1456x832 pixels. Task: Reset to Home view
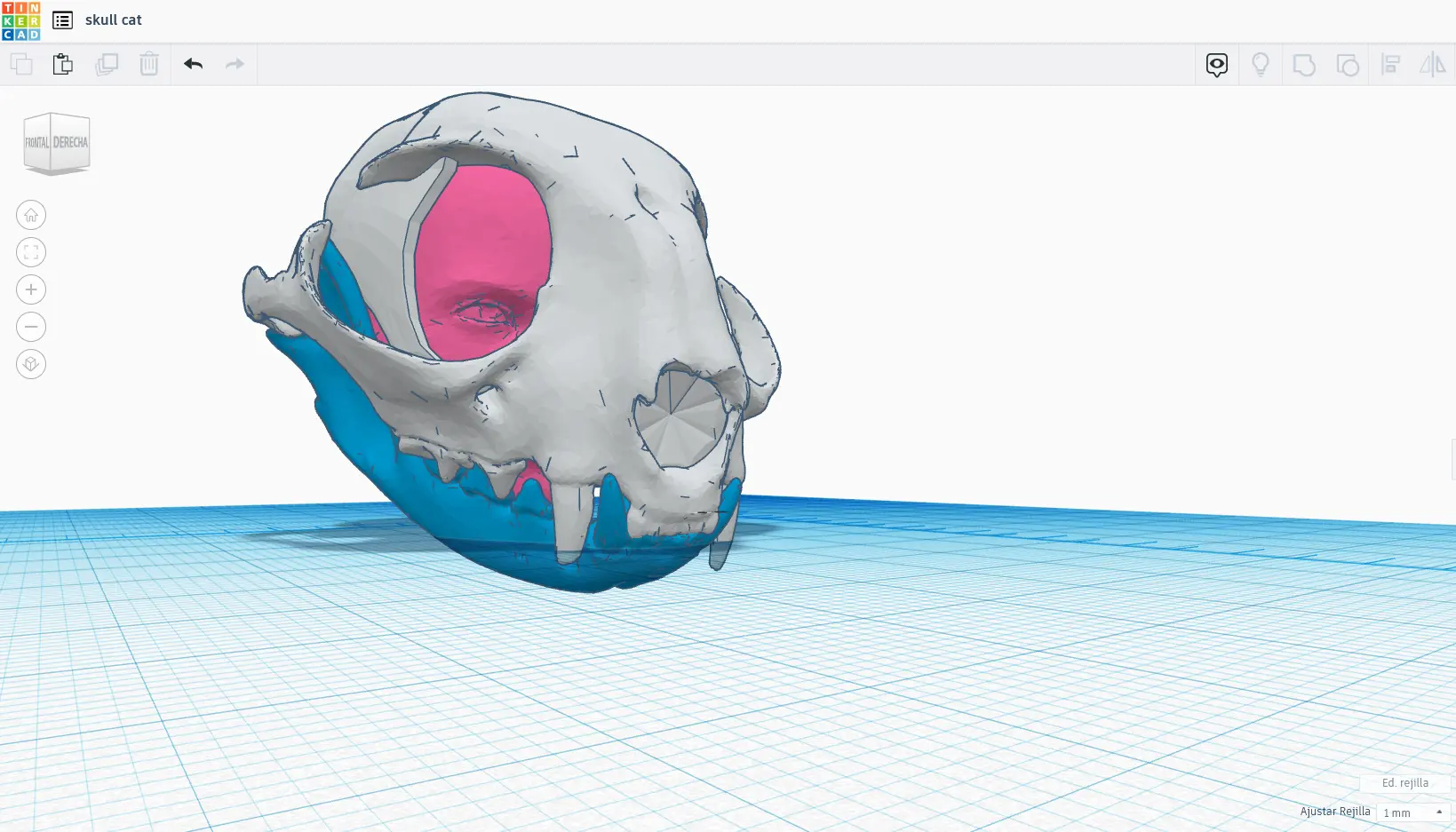(x=31, y=215)
